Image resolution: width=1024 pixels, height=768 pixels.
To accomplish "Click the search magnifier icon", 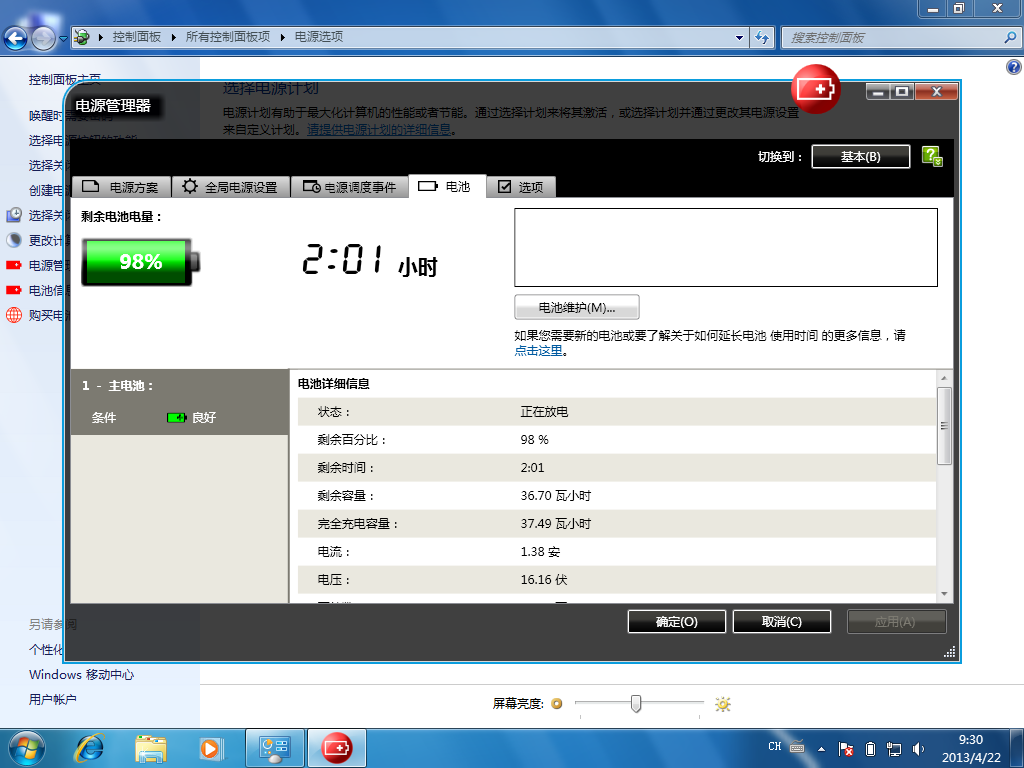I will [1010, 37].
